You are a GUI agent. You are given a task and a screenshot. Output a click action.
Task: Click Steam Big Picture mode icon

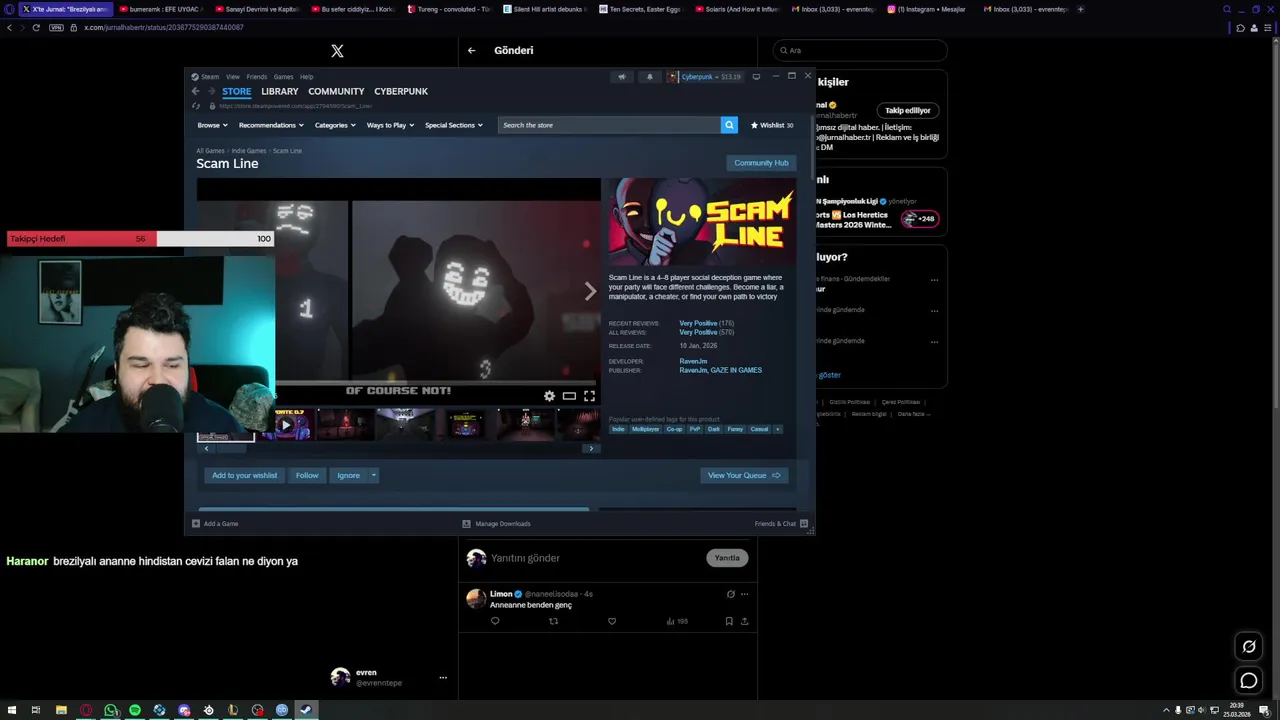pyautogui.click(x=756, y=76)
